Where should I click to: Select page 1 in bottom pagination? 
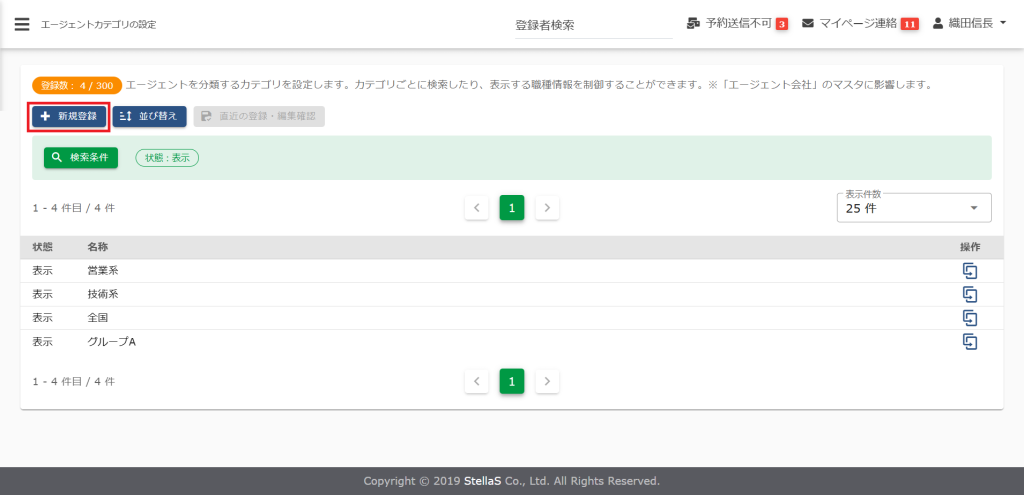pyautogui.click(x=512, y=381)
